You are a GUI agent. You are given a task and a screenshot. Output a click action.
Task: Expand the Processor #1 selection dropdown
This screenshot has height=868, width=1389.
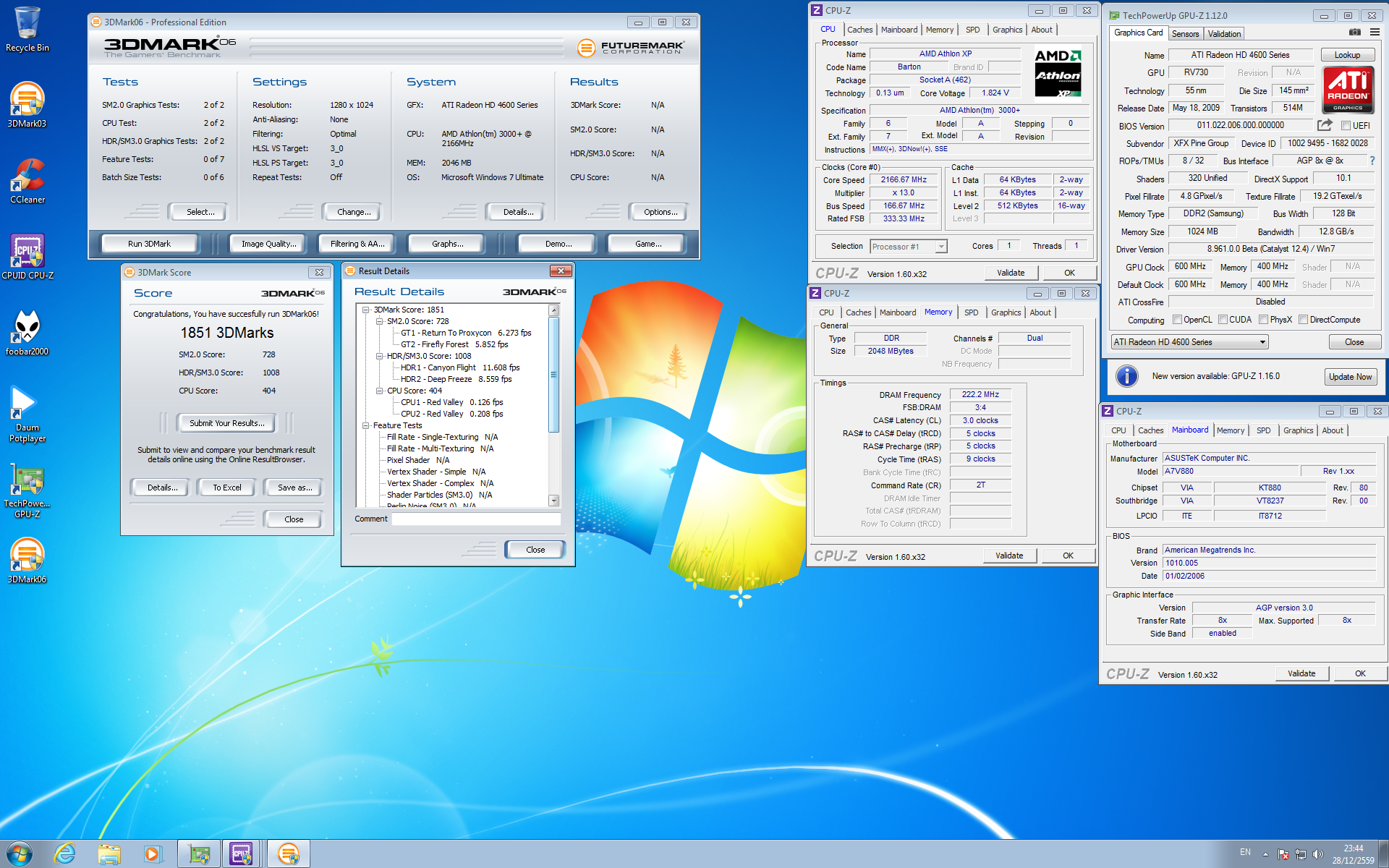940,247
